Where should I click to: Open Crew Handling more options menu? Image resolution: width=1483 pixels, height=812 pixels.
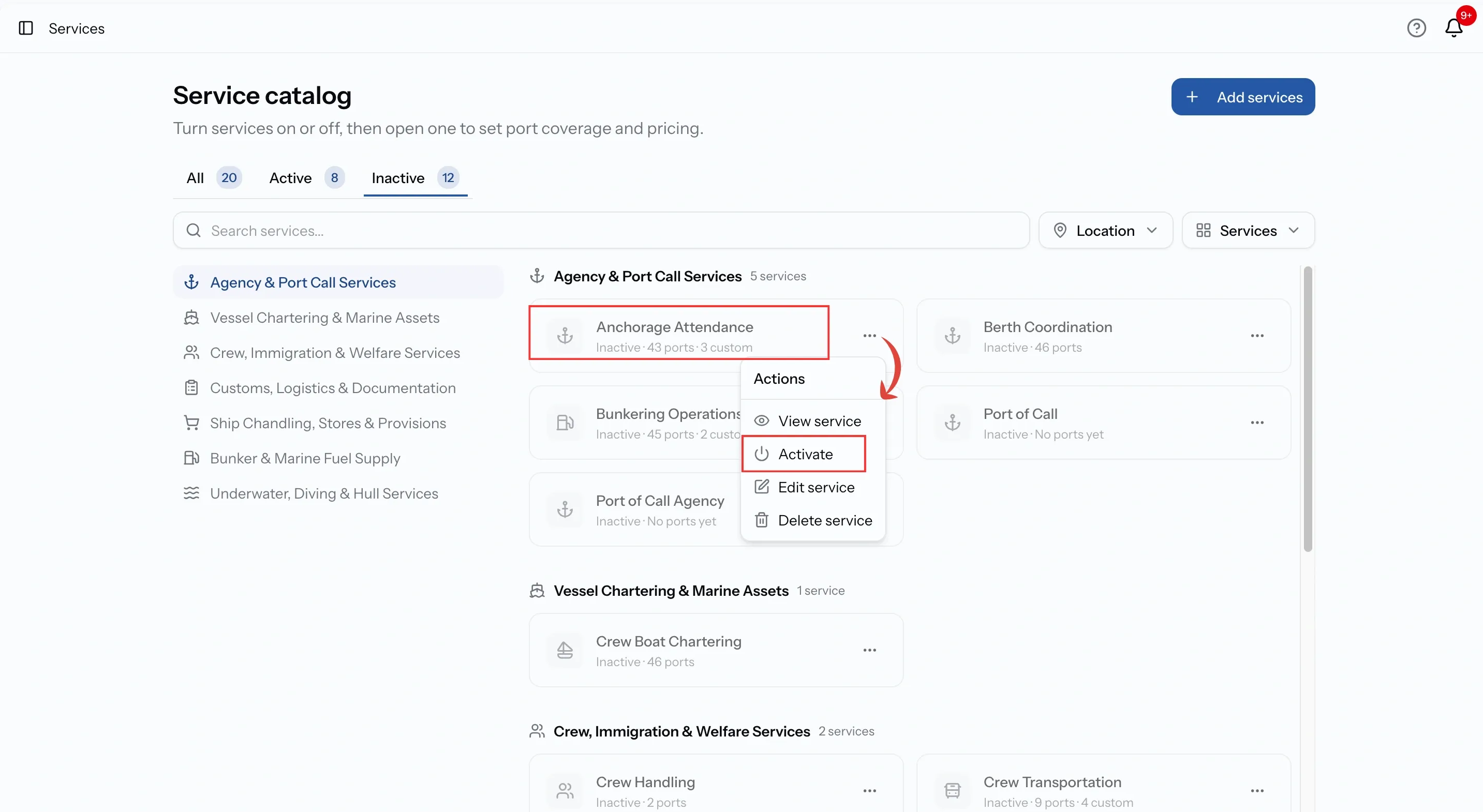pyautogui.click(x=869, y=791)
